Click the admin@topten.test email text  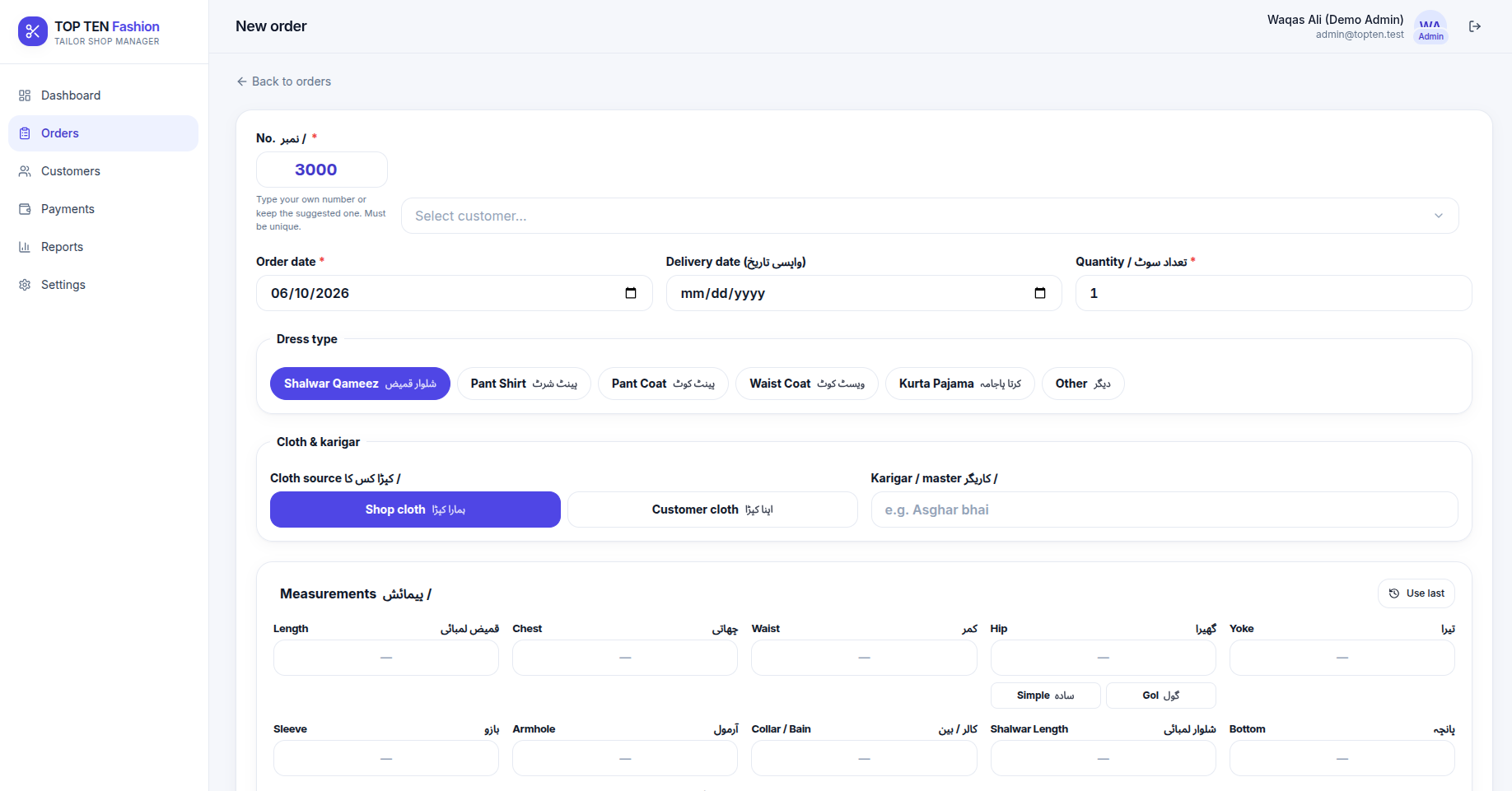click(1360, 35)
